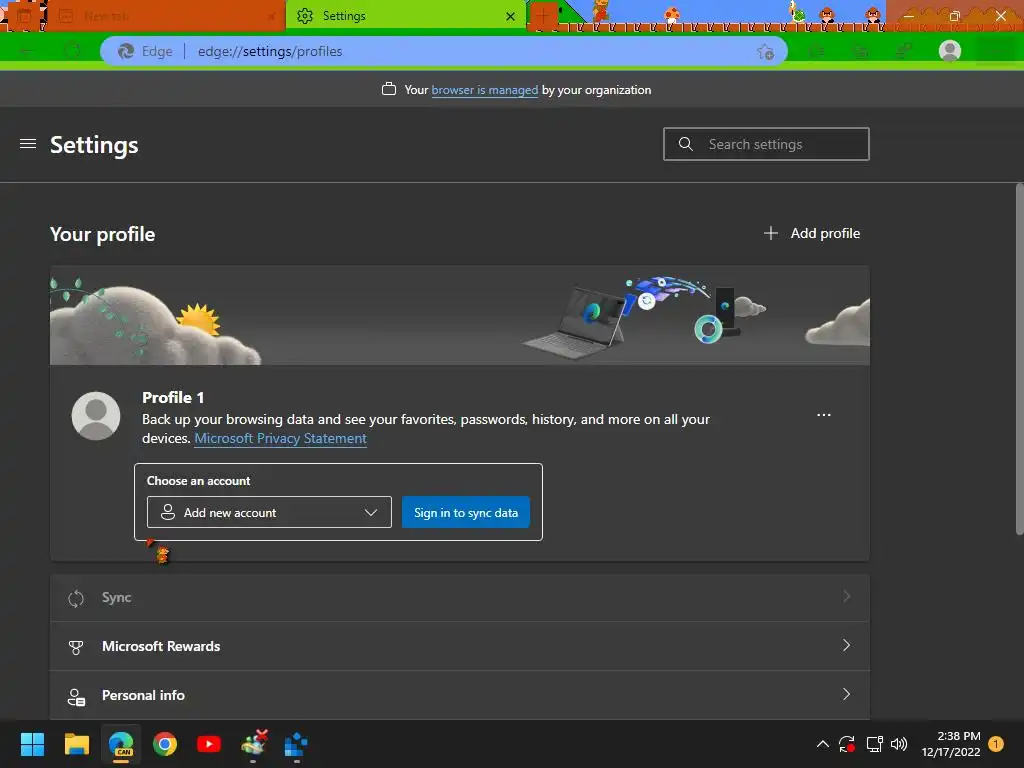The width and height of the screenshot is (1024, 768).
Task: Click the Your profile heading
Action: pyautogui.click(x=103, y=234)
